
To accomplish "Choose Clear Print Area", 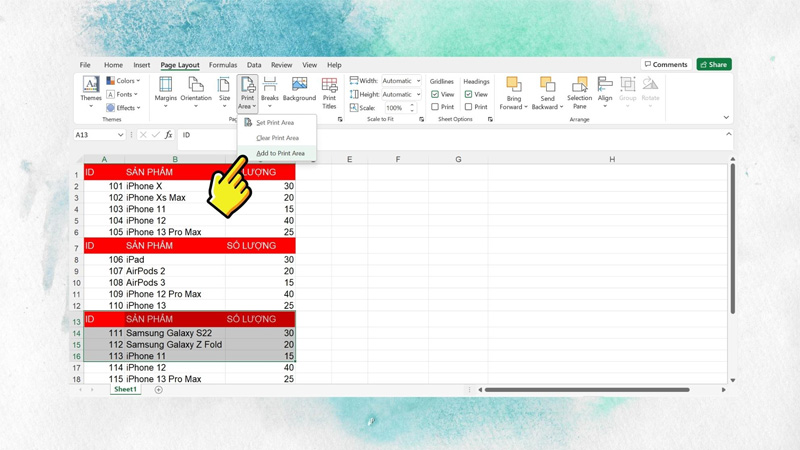I will (277, 138).
